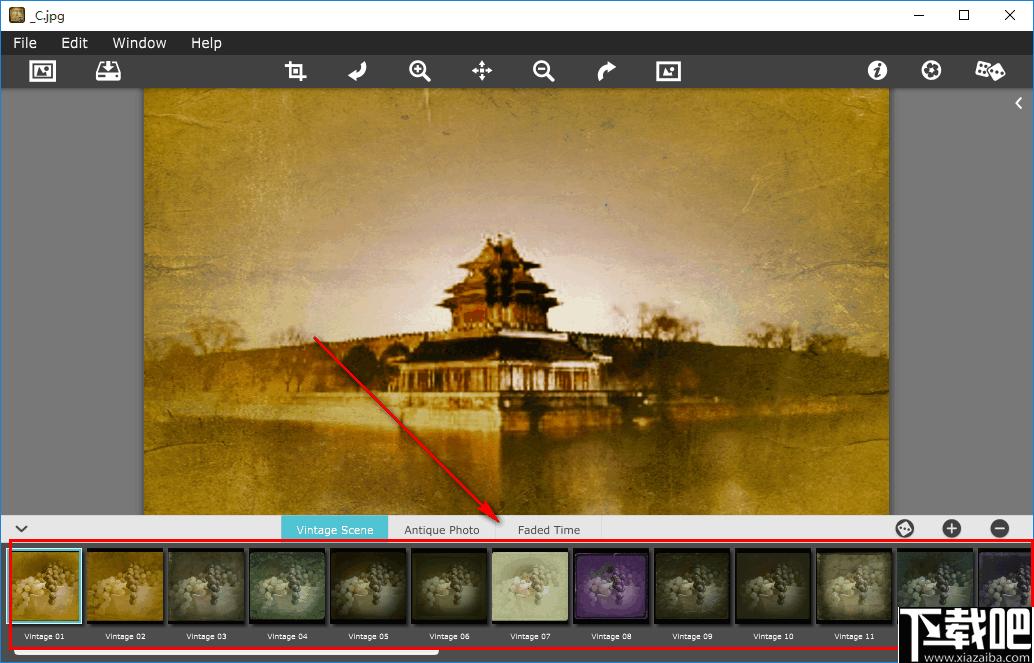This screenshot has width=1034, height=663.
Task: Click the round help/support icon
Action: (x=931, y=71)
